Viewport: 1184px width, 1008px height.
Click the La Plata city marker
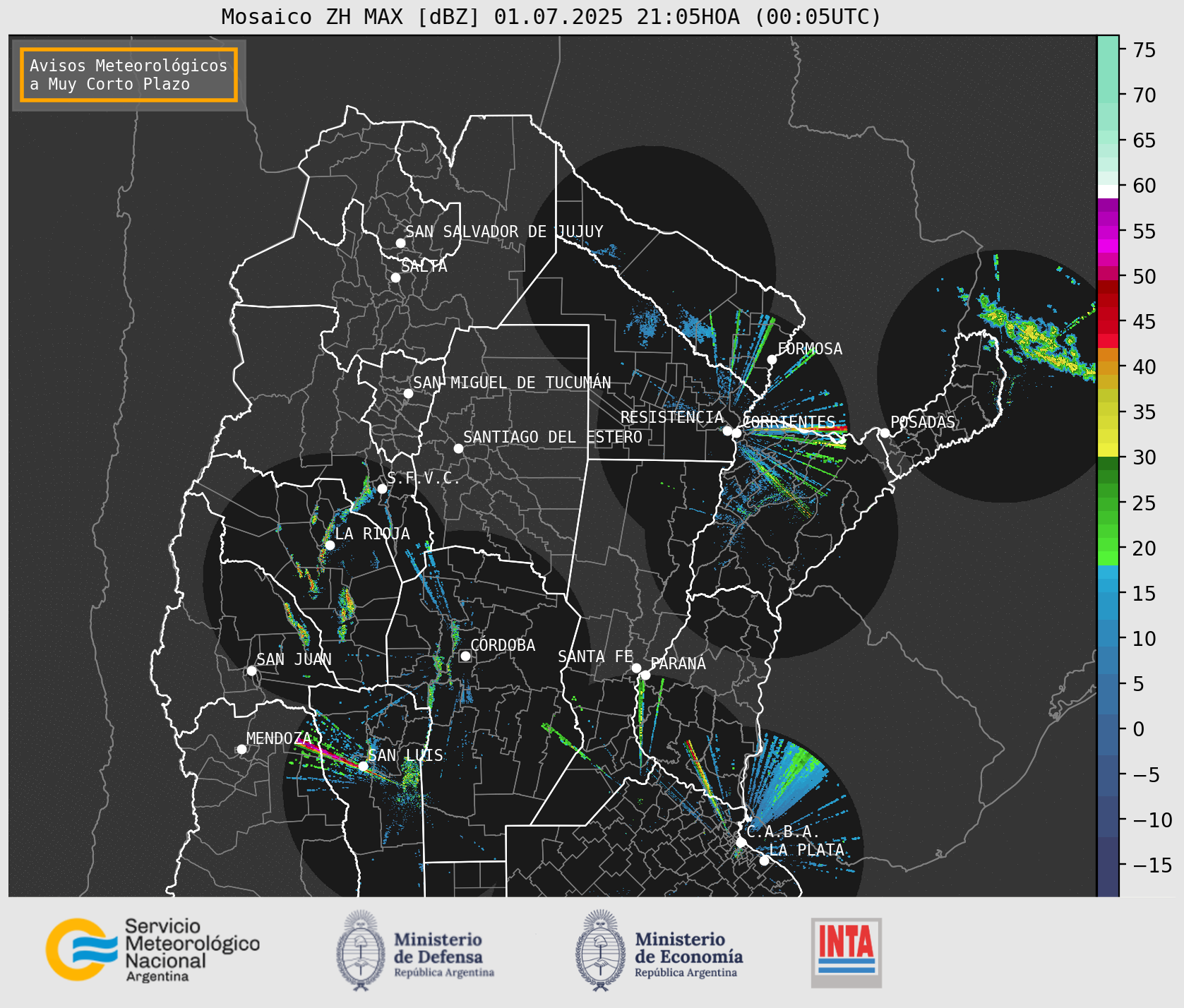764,860
